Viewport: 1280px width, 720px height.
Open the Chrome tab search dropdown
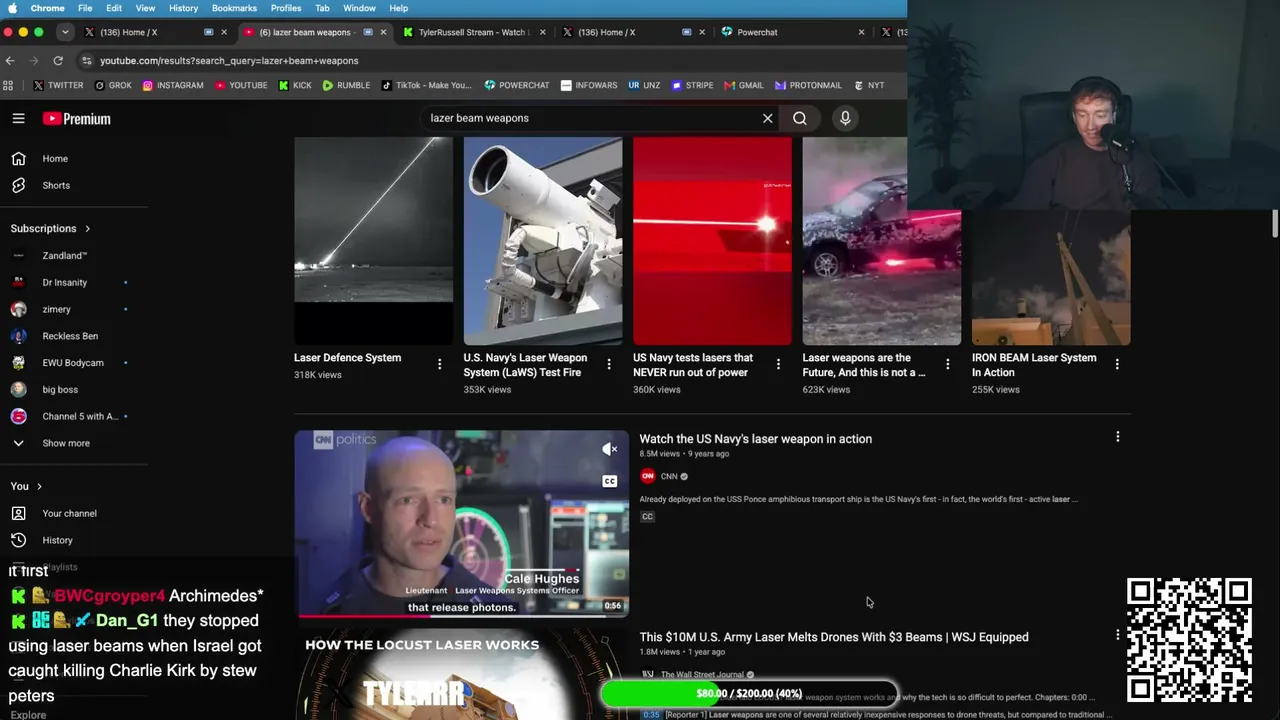[65, 32]
